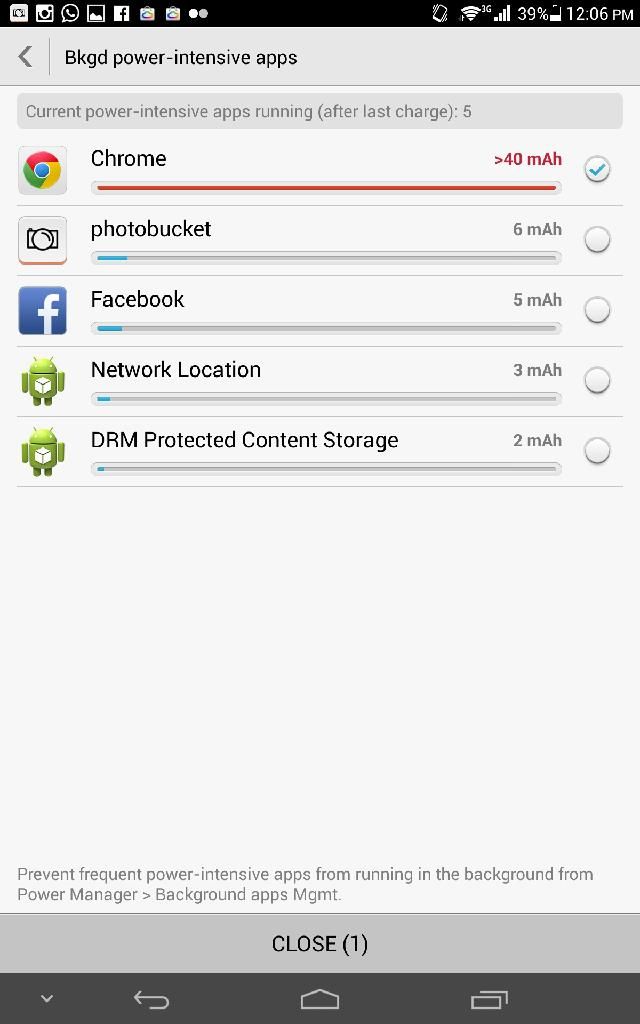Hide navigation bar with down chevron
The width and height of the screenshot is (640, 1024).
click(46, 999)
